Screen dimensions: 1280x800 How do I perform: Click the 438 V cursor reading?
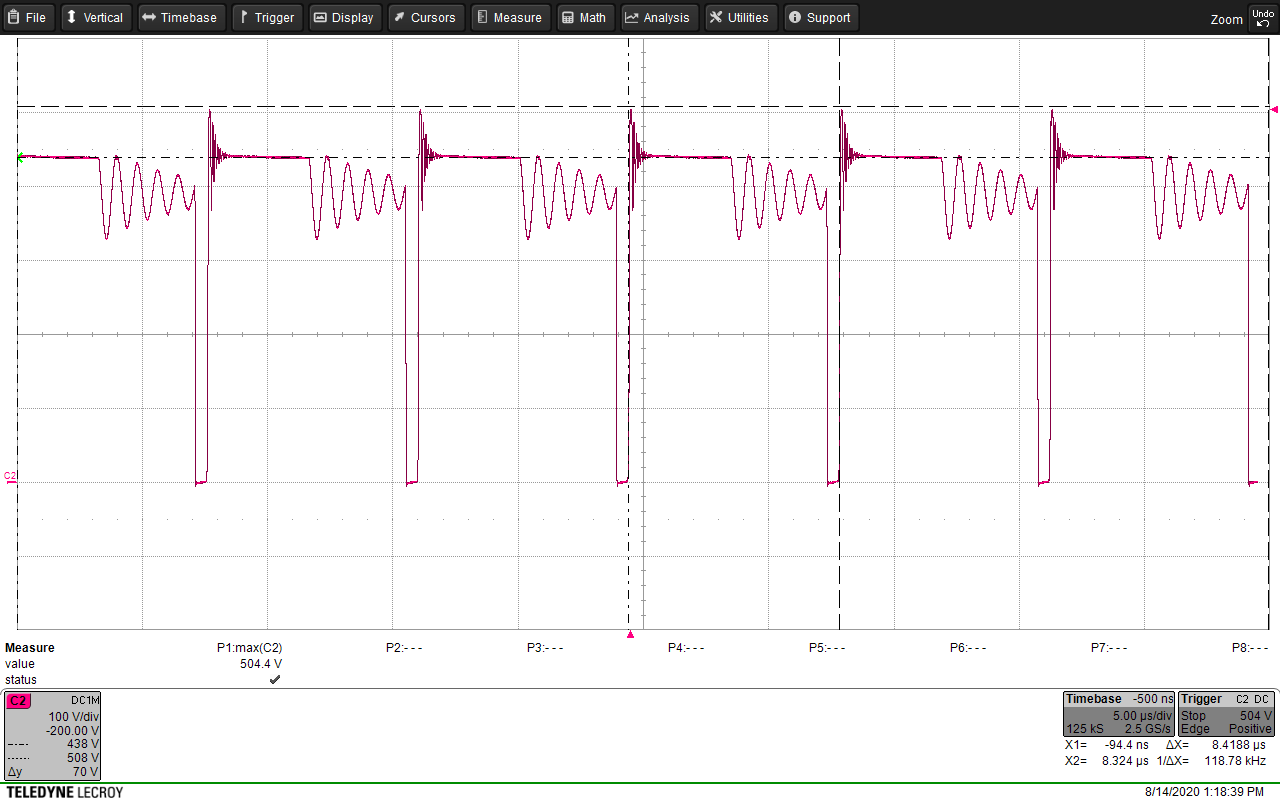[x=83, y=745]
